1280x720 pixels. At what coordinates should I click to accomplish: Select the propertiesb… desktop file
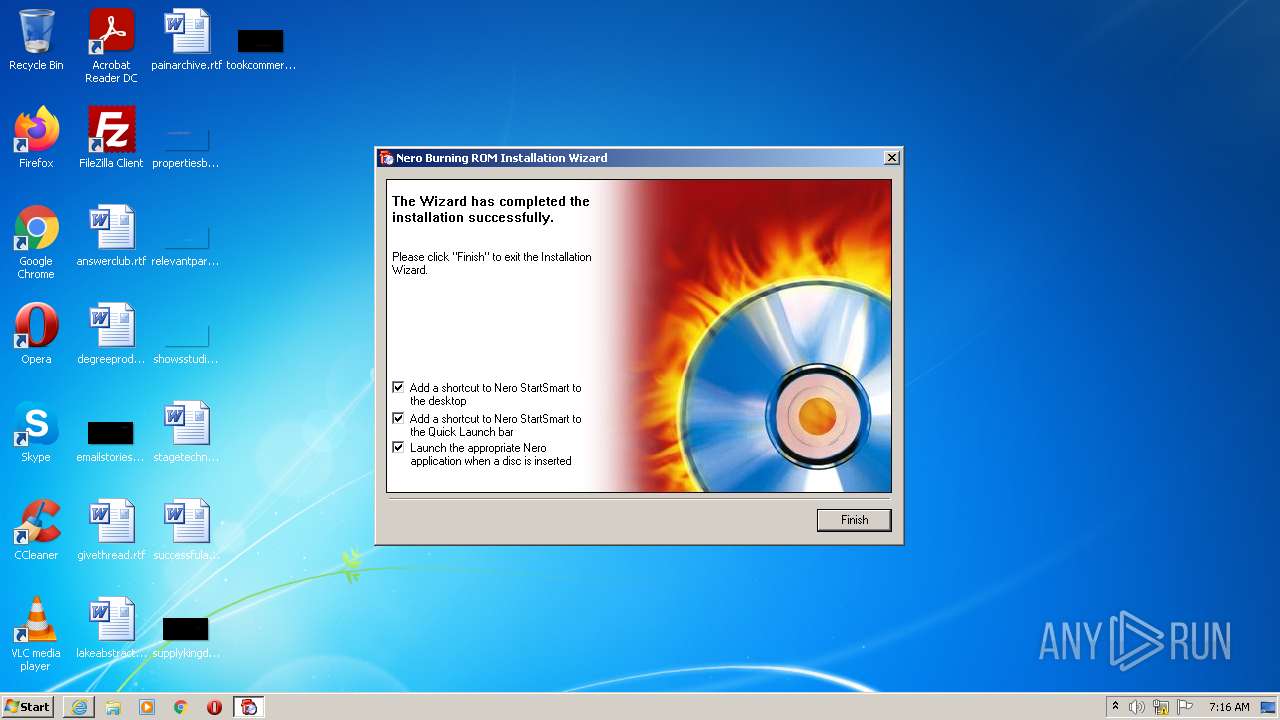186,144
